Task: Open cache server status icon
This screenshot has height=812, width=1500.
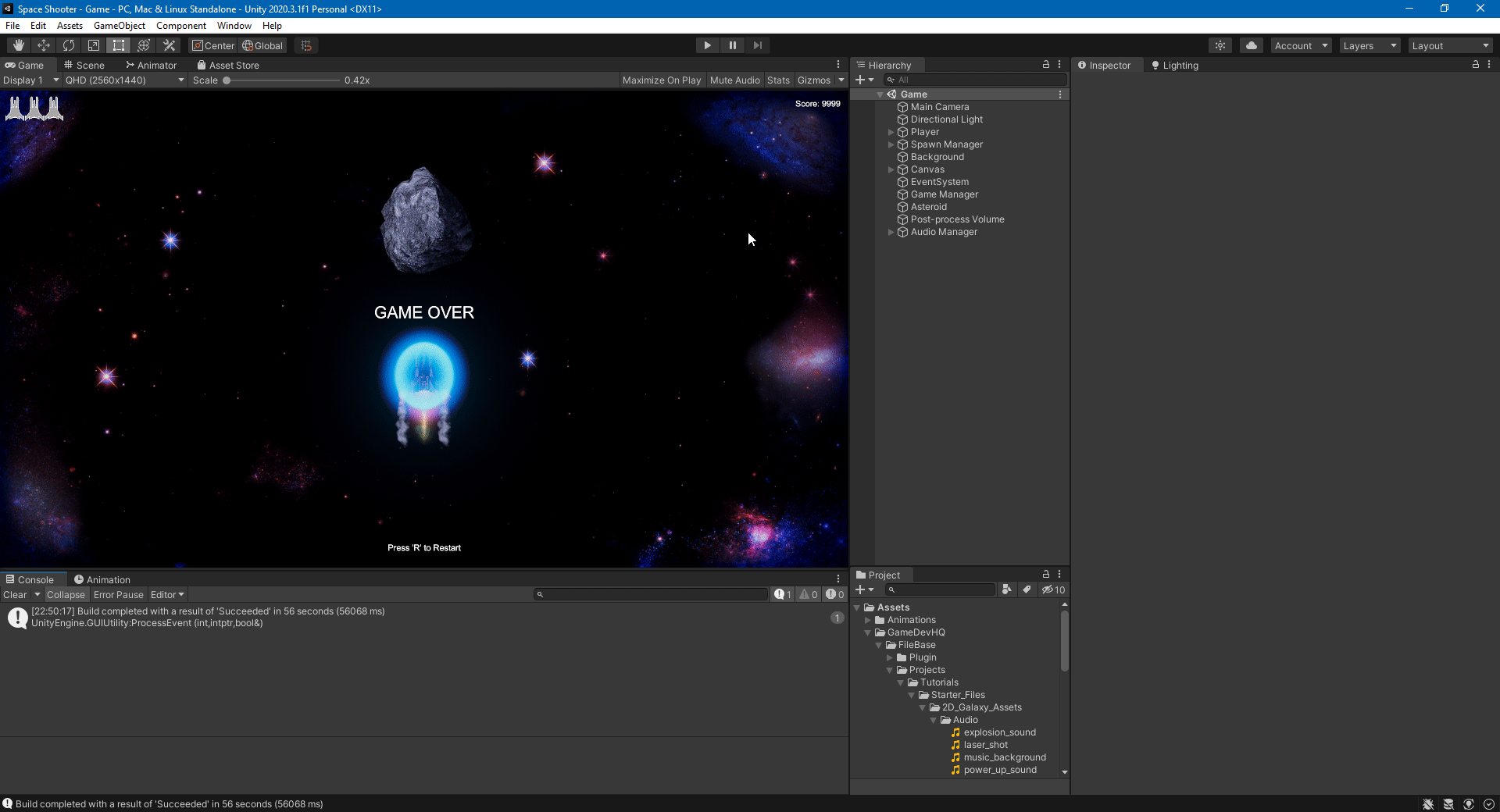Action: 1448,804
